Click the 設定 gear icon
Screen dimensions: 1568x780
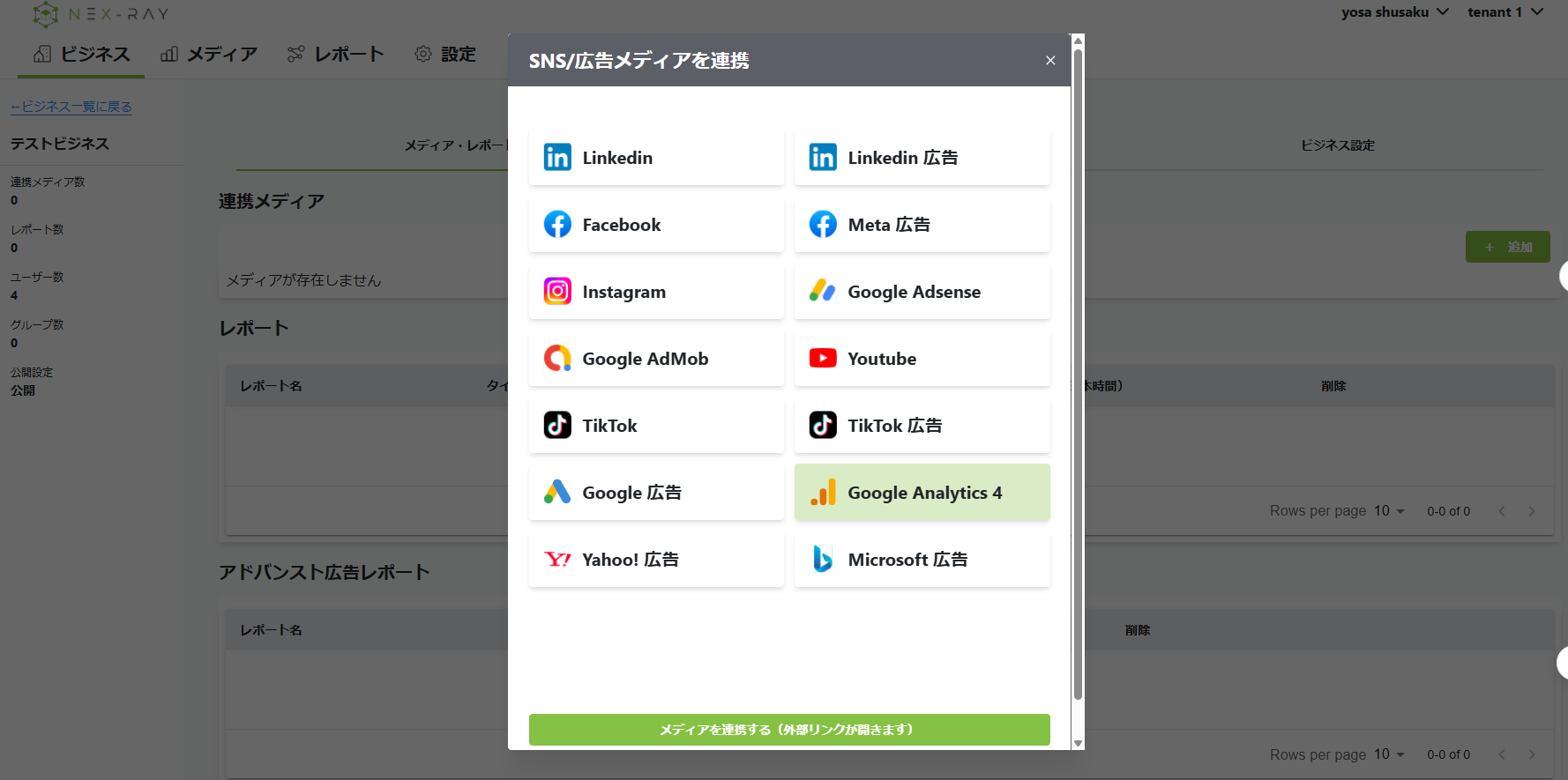coord(423,55)
